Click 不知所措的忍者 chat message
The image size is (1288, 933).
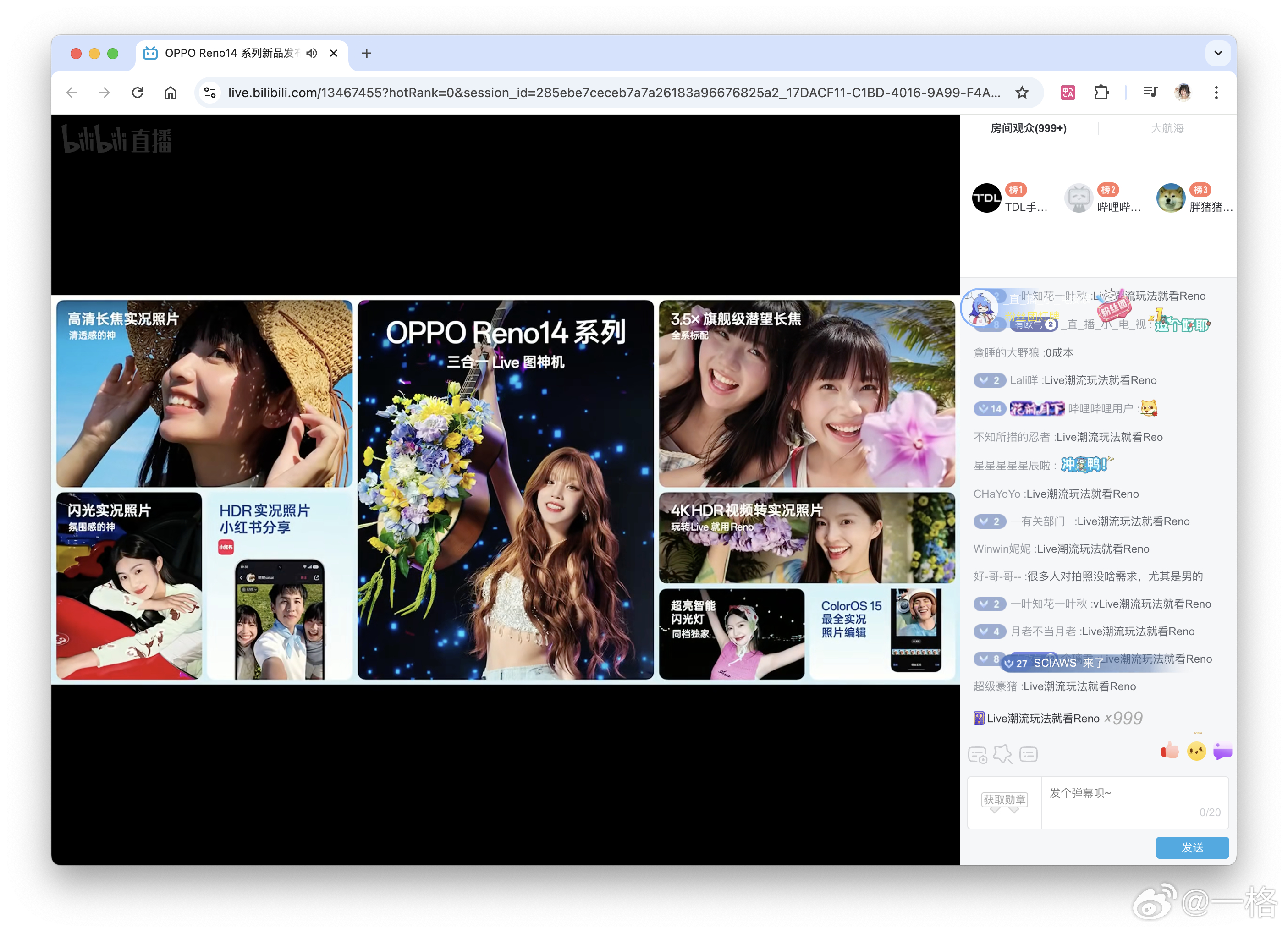pyautogui.click(x=1068, y=437)
